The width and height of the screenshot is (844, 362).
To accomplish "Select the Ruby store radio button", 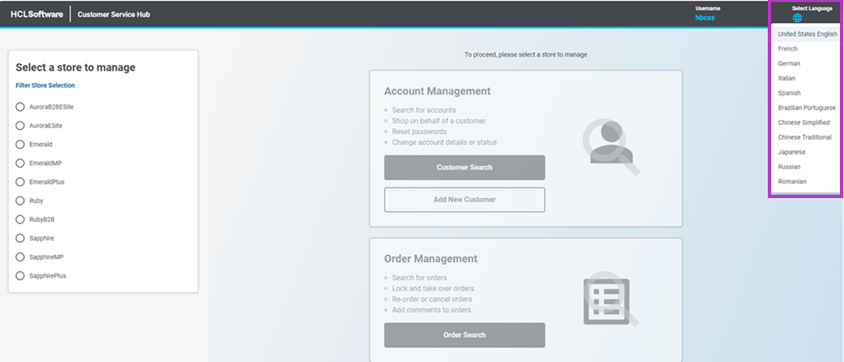I will 20,201.
